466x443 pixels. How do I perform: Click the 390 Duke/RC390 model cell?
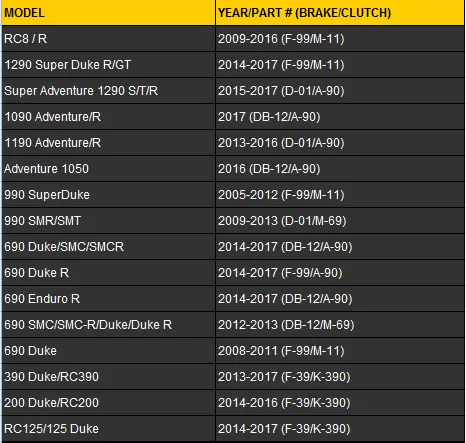[x=109, y=377]
